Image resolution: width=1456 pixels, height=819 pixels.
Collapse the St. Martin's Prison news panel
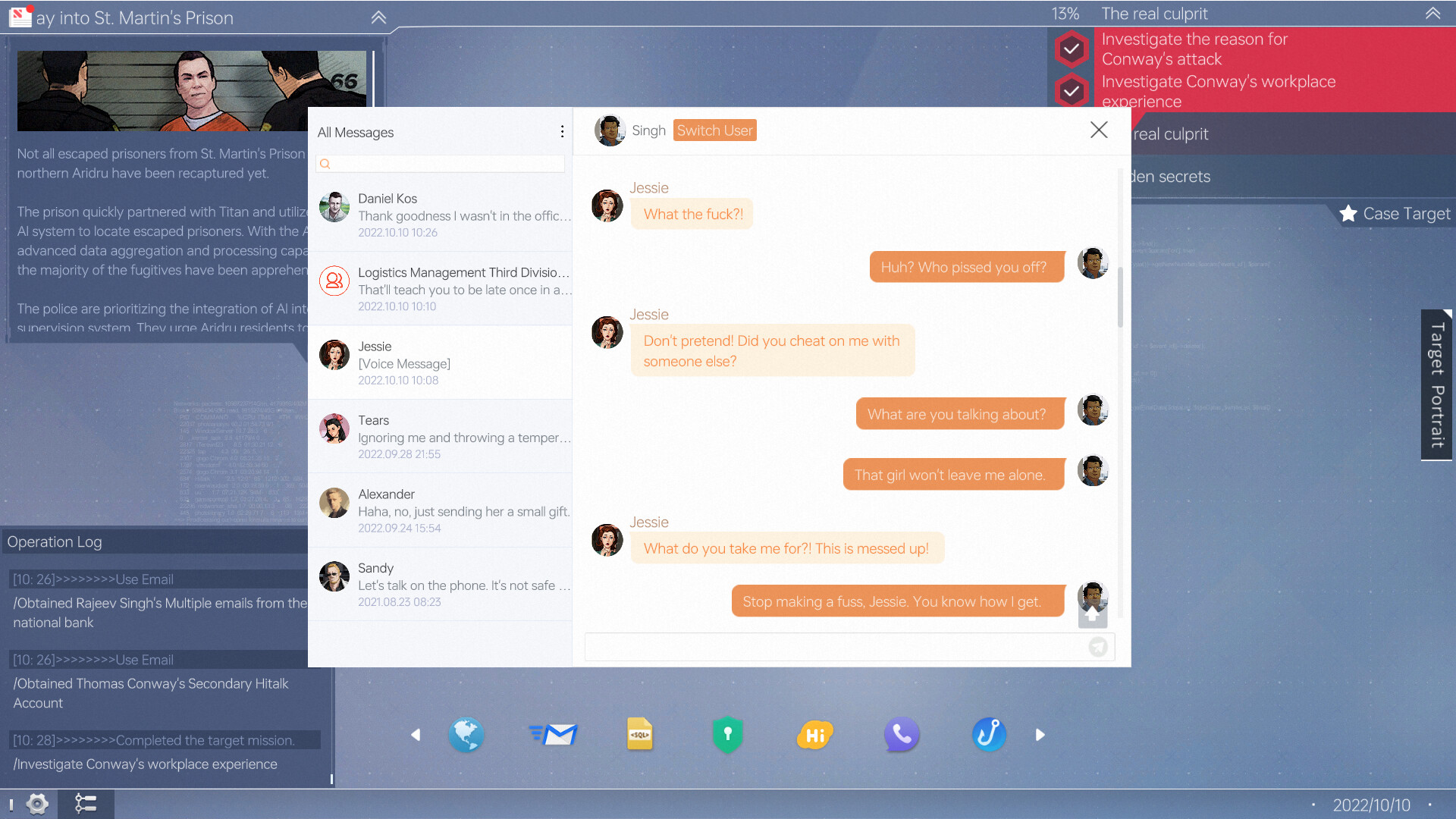pos(378,17)
